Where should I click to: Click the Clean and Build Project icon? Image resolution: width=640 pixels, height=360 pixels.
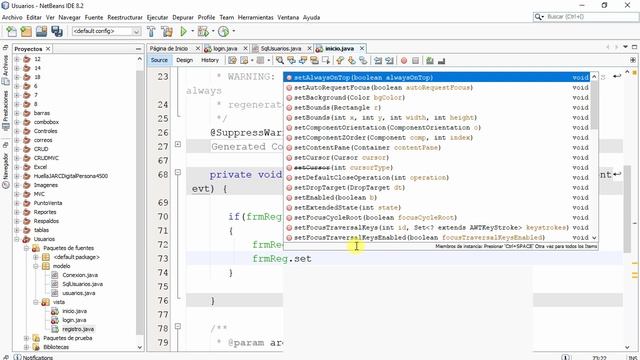[x=167, y=31]
